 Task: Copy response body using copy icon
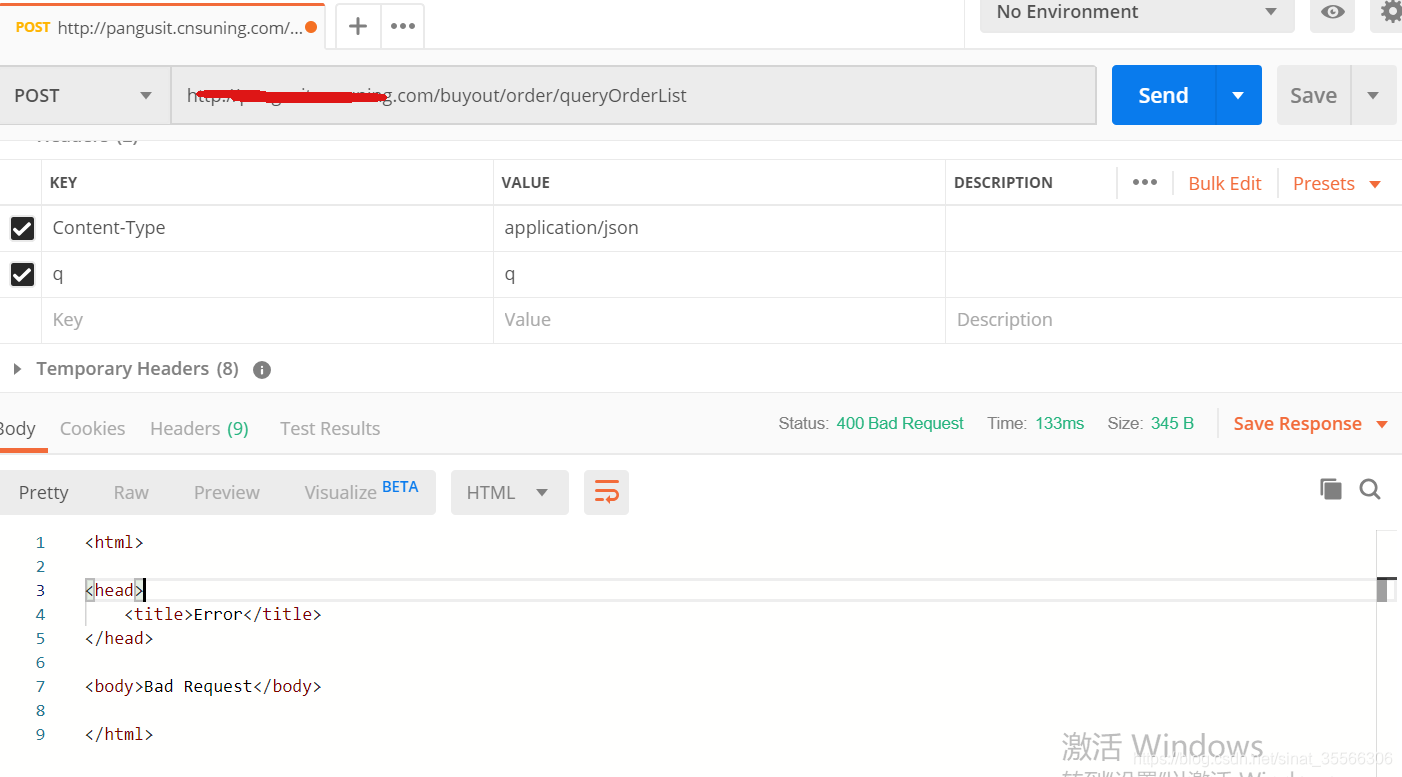pyautogui.click(x=1330, y=489)
